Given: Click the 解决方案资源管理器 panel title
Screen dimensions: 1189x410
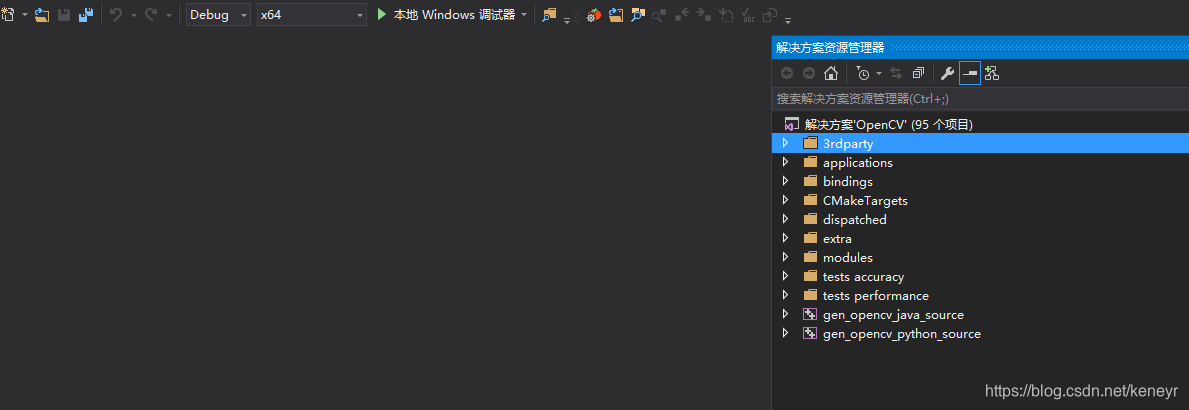Looking at the screenshot, I should (x=830, y=47).
